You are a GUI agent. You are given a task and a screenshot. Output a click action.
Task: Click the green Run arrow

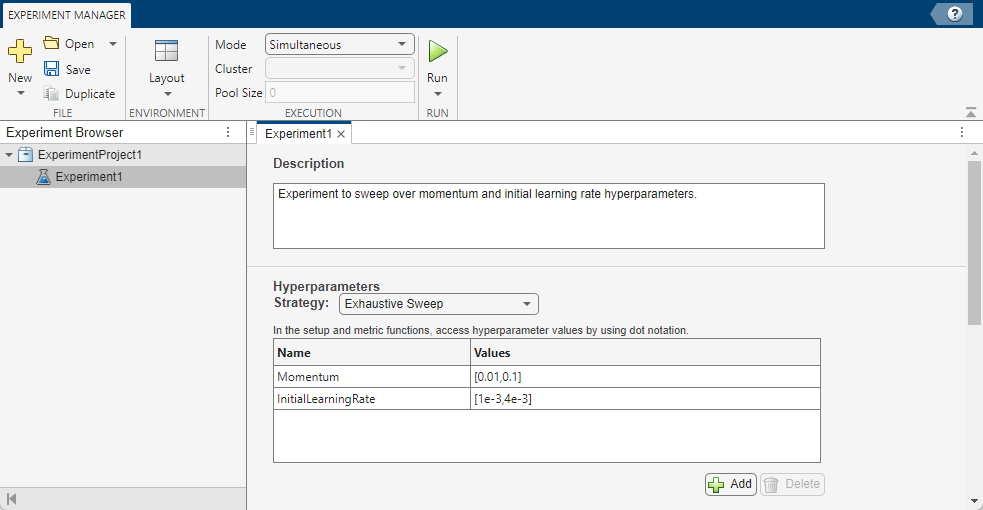(437, 51)
